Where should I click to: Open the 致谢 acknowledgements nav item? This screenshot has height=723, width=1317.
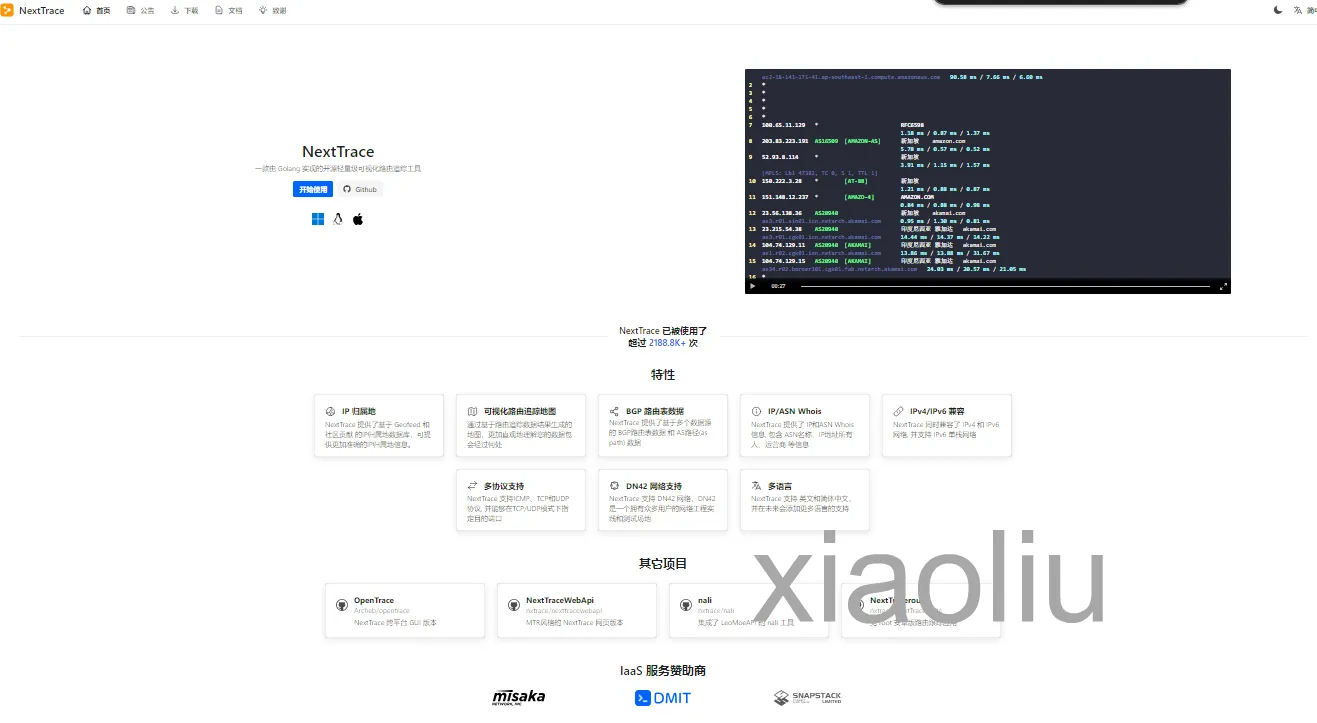point(272,10)
